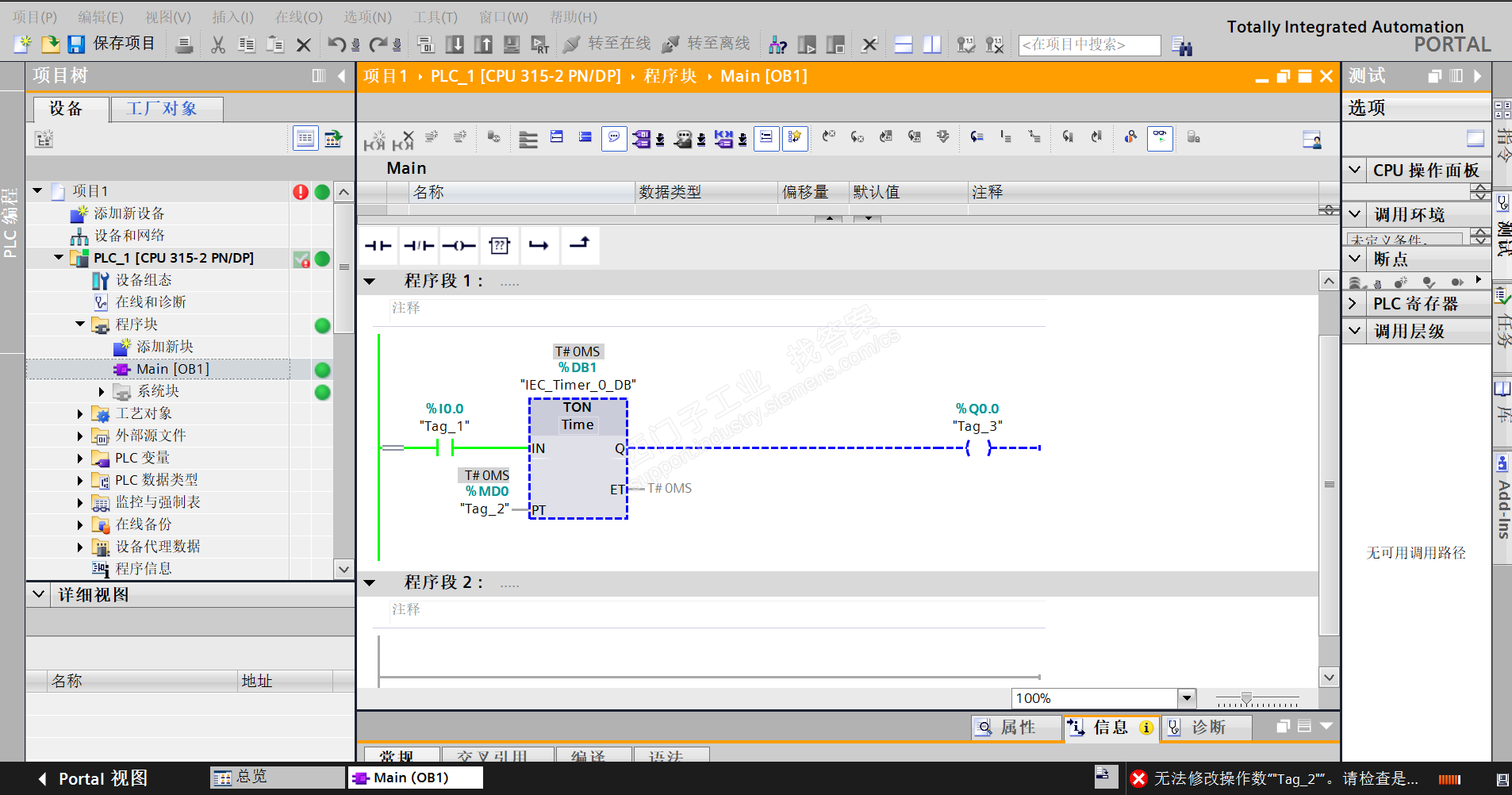Click the paste clipboard icon
The image size is (1512, 795).
[275, 44]
